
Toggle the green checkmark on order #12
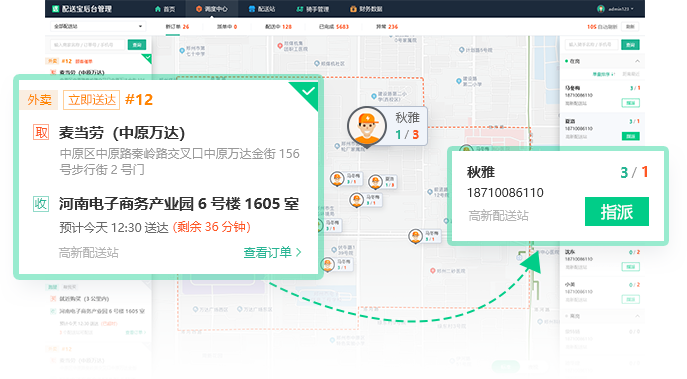(308, 91)
